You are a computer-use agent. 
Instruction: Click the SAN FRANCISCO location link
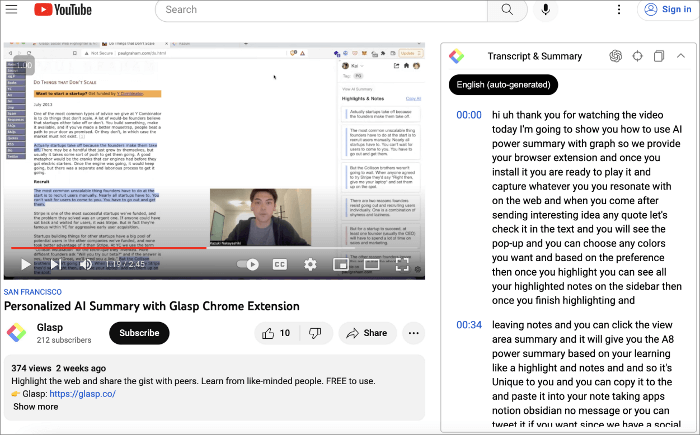tap(33, 292)
